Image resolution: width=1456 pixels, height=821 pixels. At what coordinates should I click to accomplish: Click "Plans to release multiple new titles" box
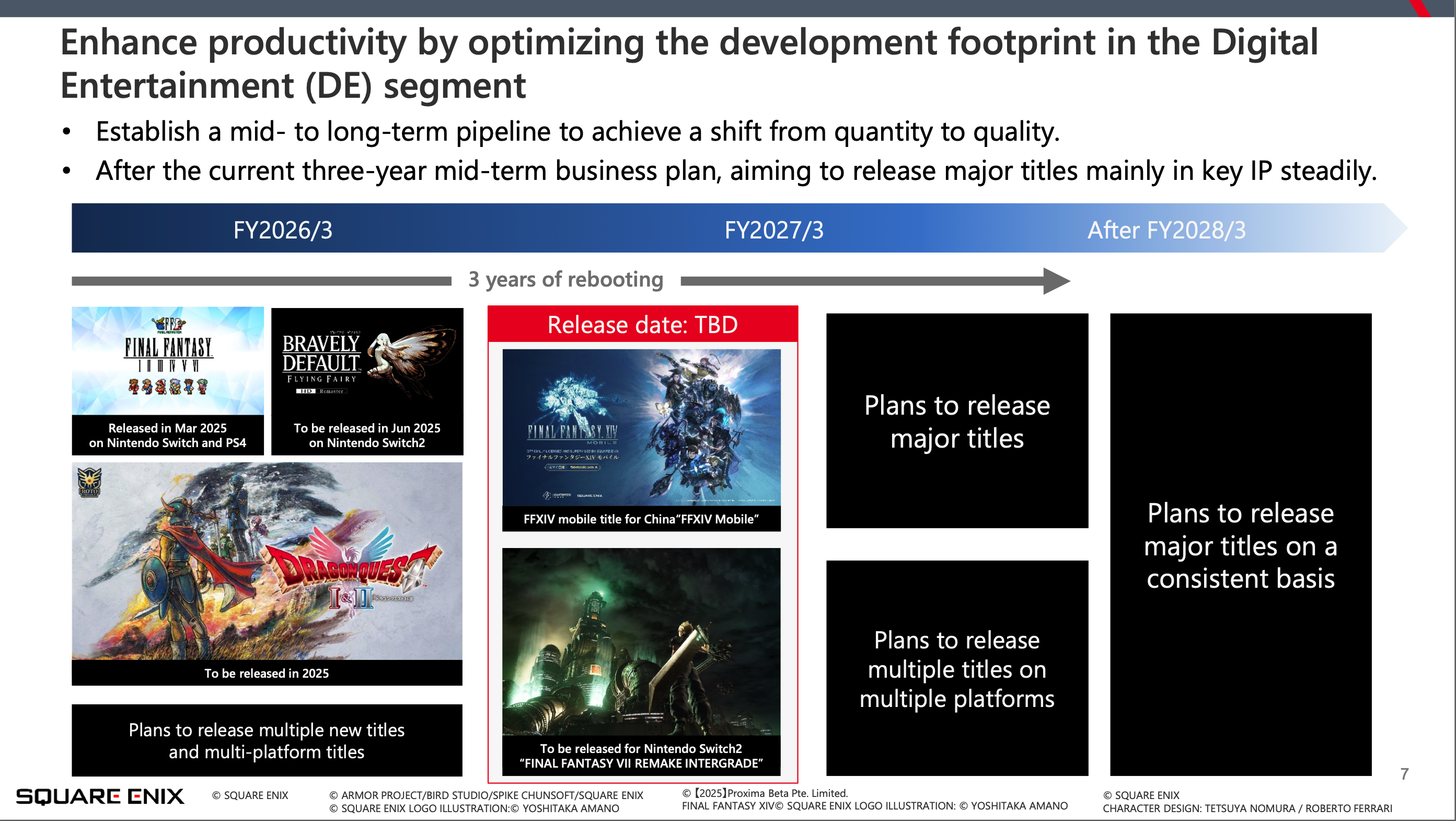(x=267, y=740)
